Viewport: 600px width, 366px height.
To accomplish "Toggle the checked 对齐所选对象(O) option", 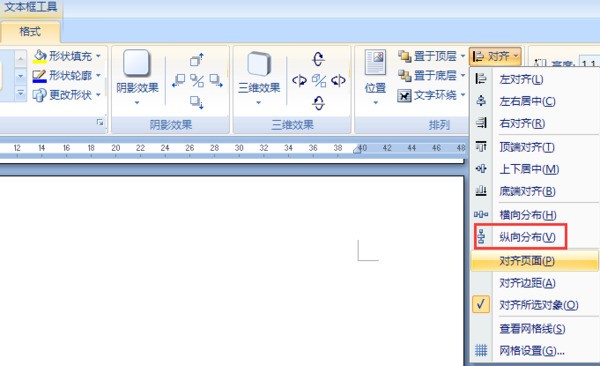I will (535, 305).
